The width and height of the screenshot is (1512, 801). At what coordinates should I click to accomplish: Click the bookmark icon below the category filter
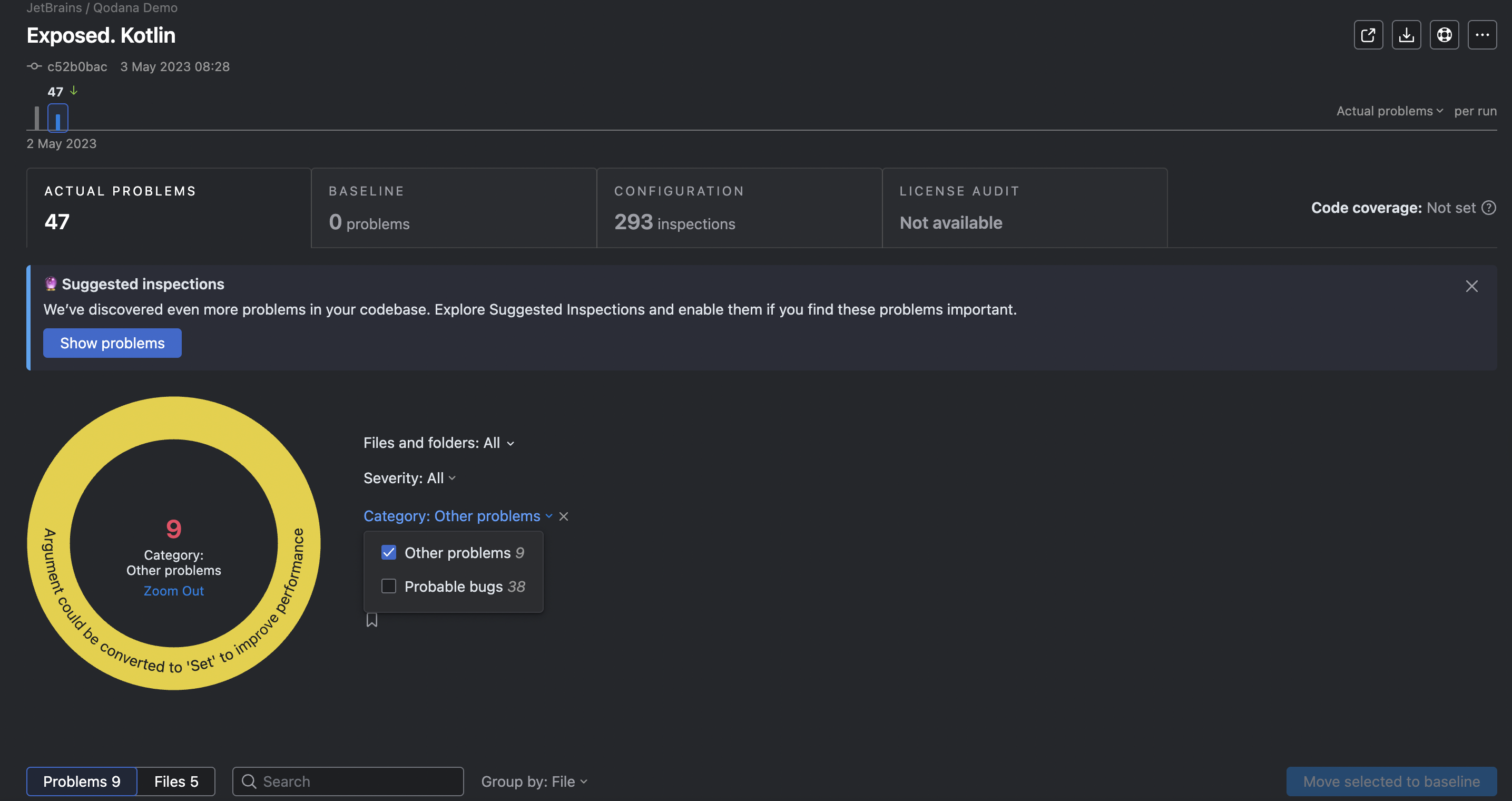tap(371, 620)
